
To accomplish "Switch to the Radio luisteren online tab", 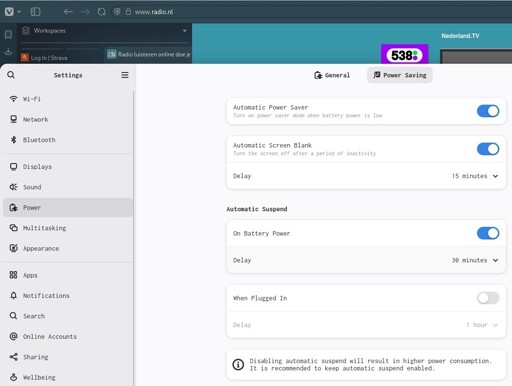I will pyautogui.click(x=149, y=54).
